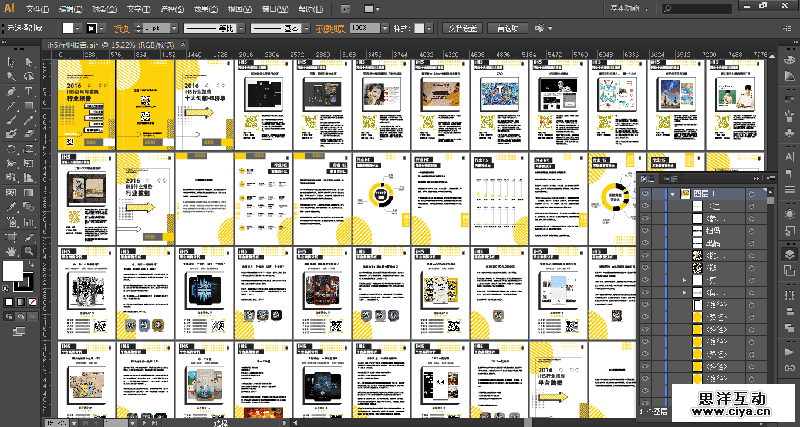Click the large white fill color swatch

[x=14, y=270]
